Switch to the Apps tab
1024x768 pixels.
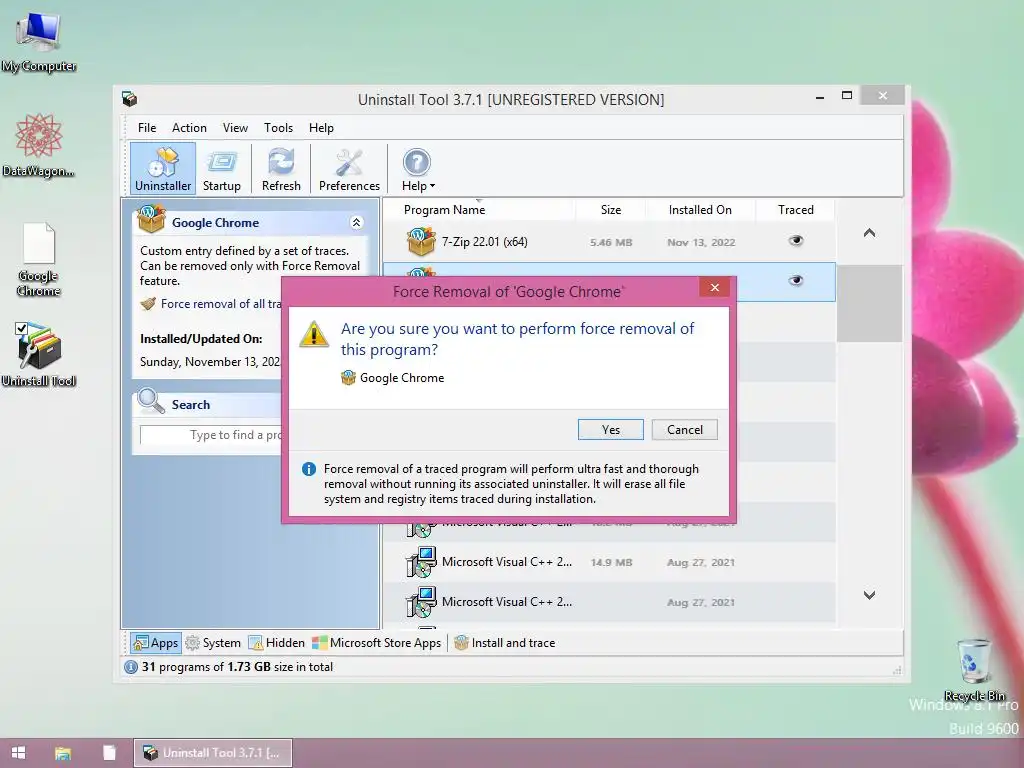click(x=155, y=643)
